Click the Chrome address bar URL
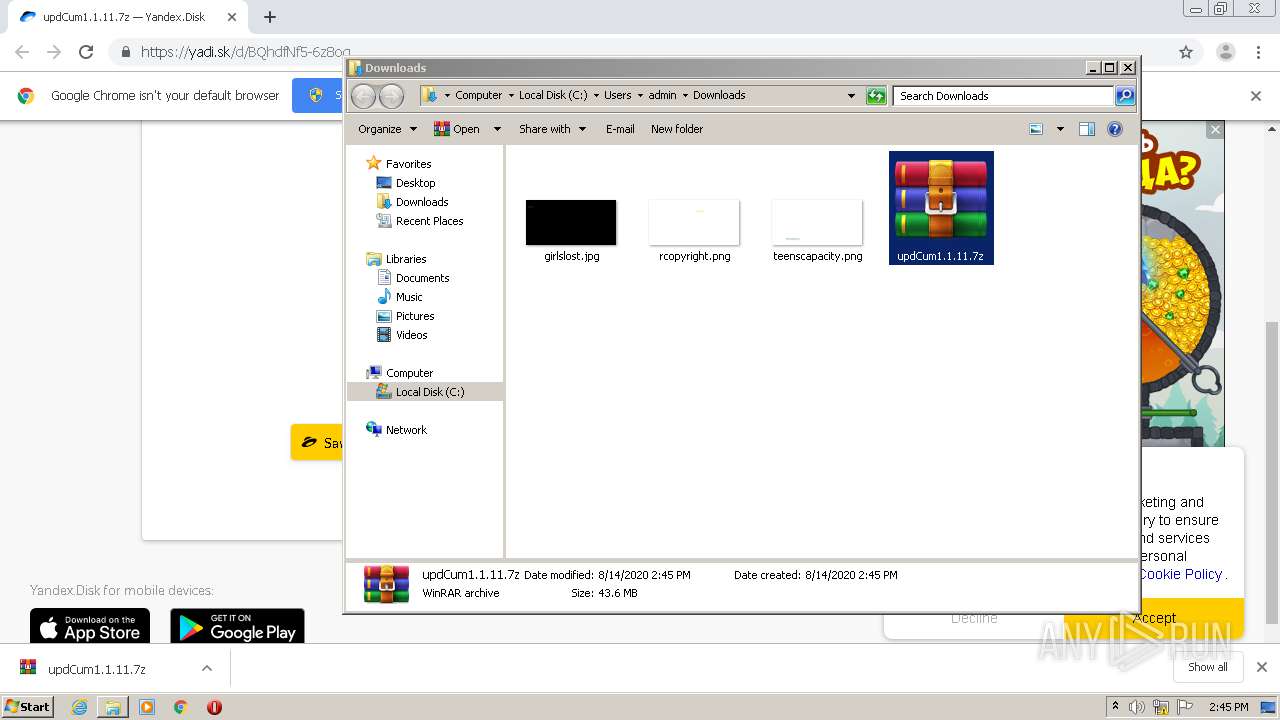The image size is (1280, 720). [x=245, y=52]
